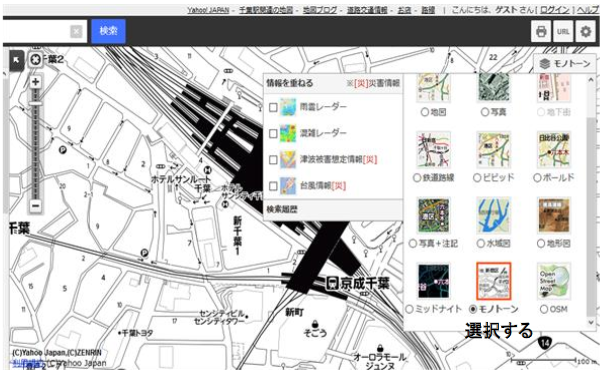The width and height of the screenshot is (604, 377).
Task: Click the 京成千葉 station icon on the map
Action: tap(332, 283)
